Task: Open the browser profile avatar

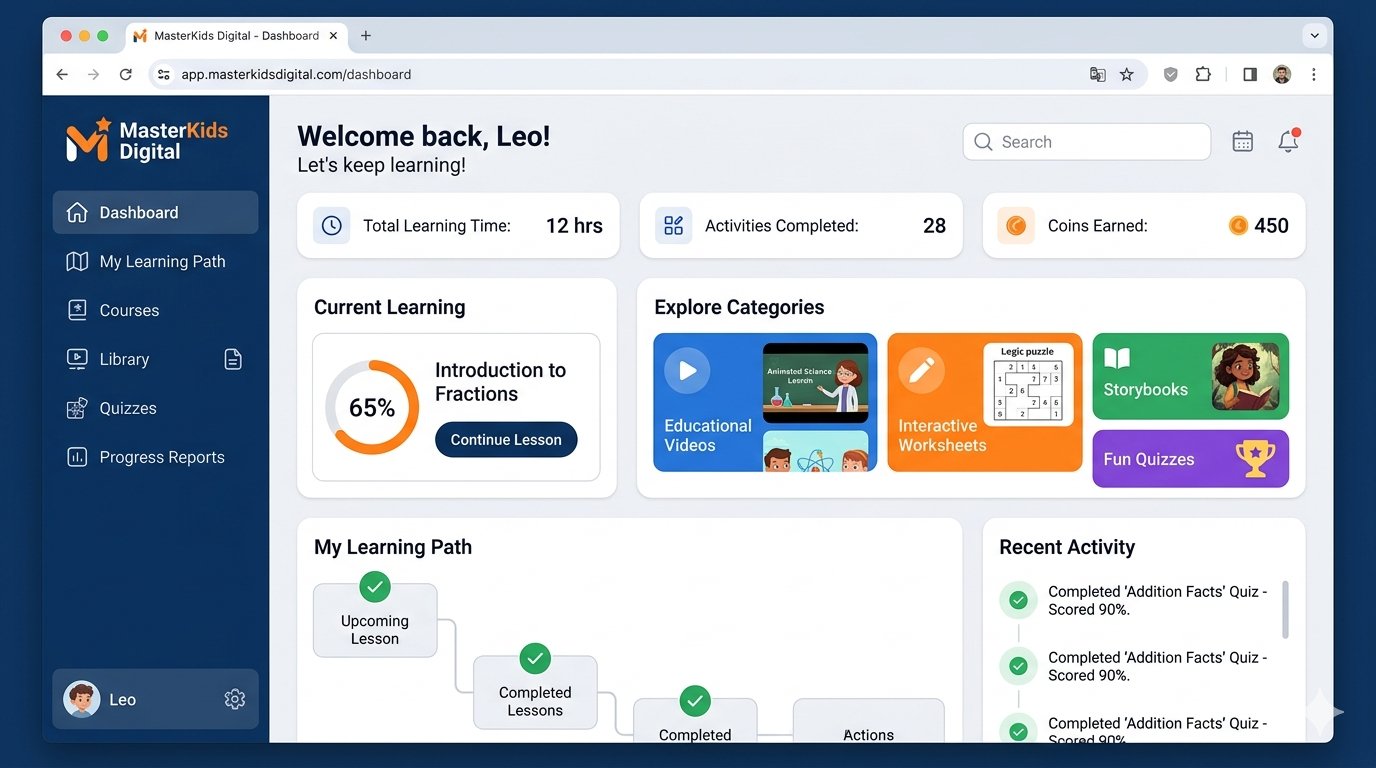Action: pyautogui.click(x=1282, y=74)
